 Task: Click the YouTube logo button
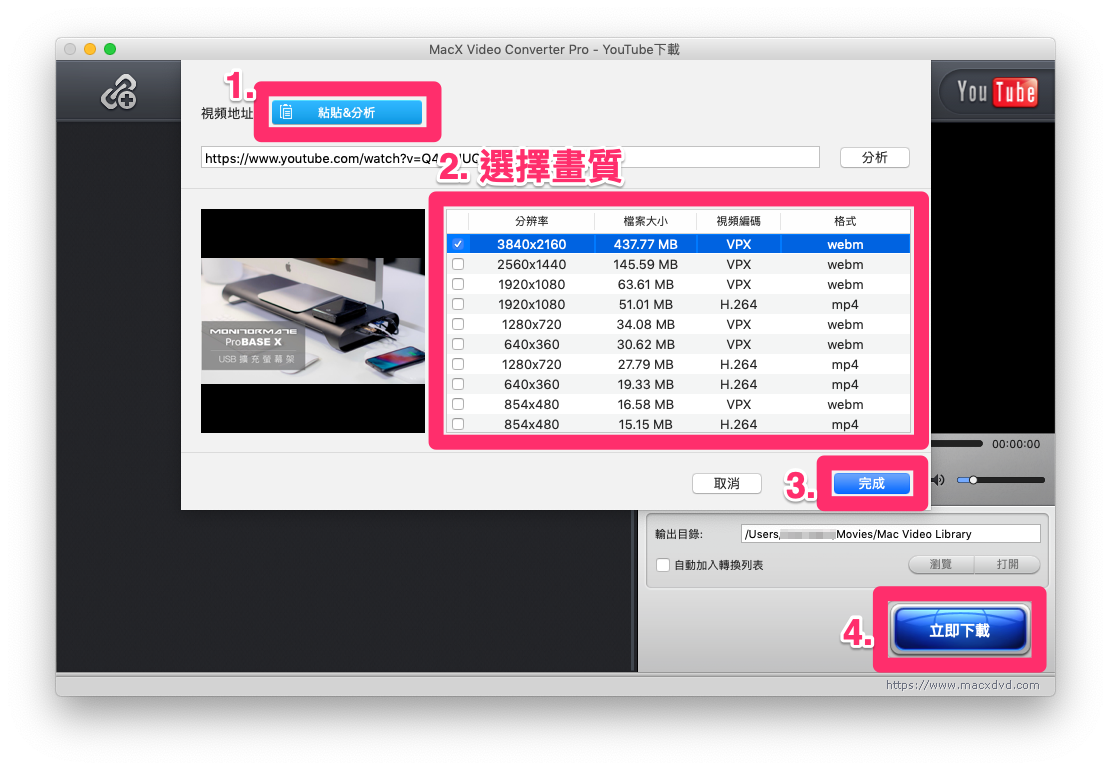pos(996,92)
